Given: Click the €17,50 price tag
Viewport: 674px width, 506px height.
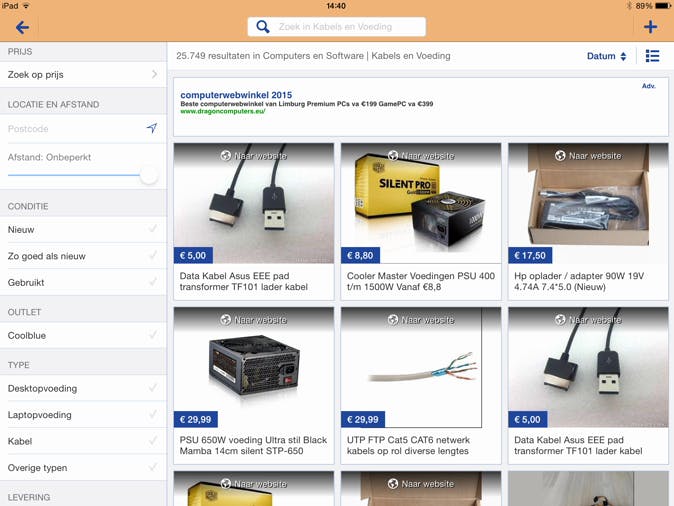Looking at the screenshot, I should [530, 255].
